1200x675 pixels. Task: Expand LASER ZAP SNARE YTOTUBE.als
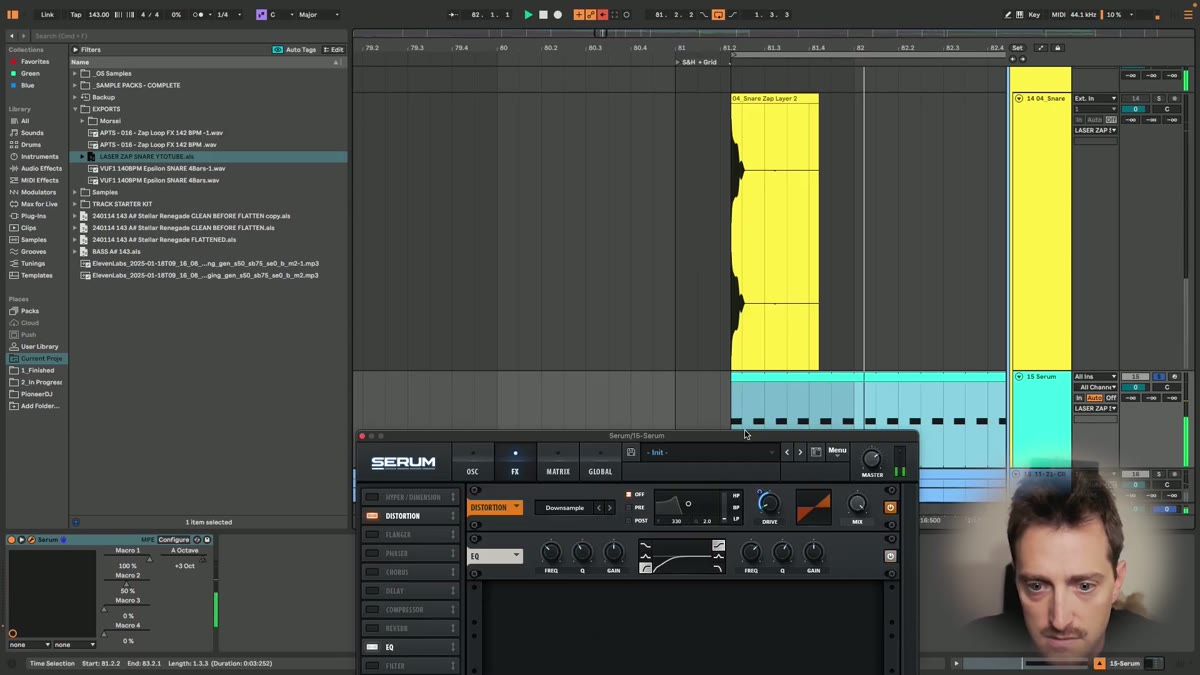(83, 157)
